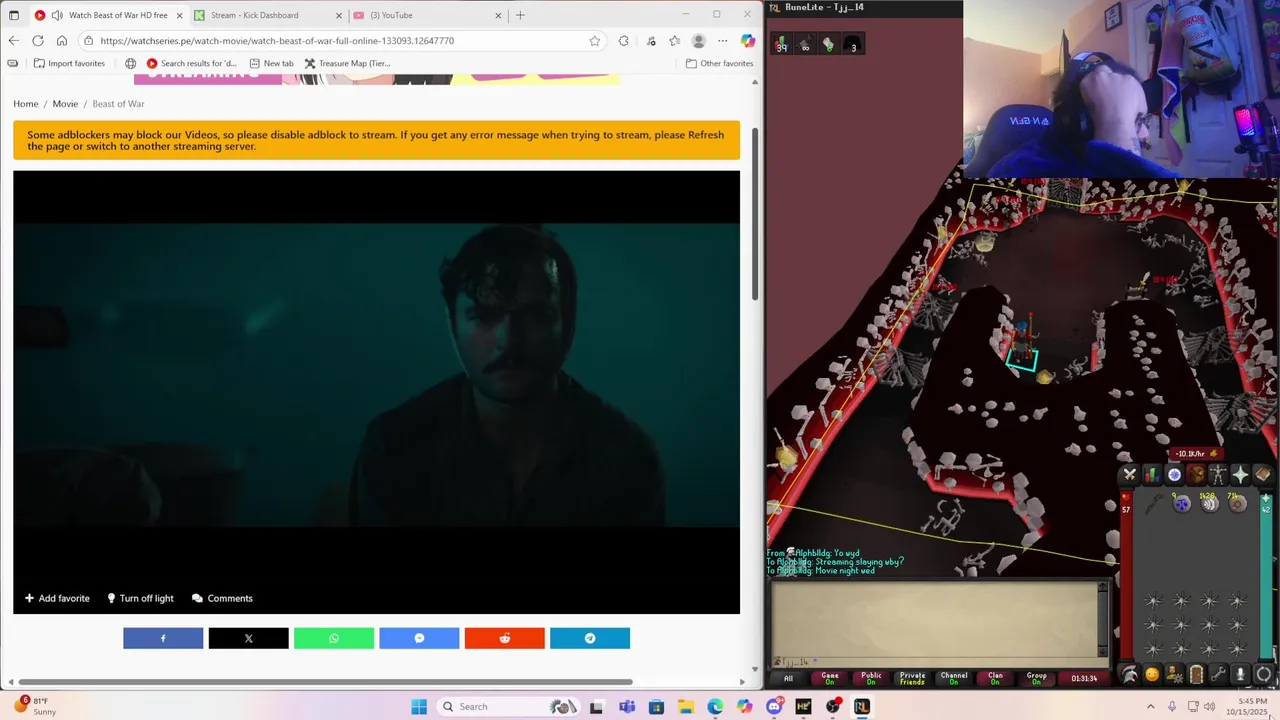This screenshot has height=720, width=1280.
Task: Show hidden system tray icons chevron
Action: [x=1150, y=706]
